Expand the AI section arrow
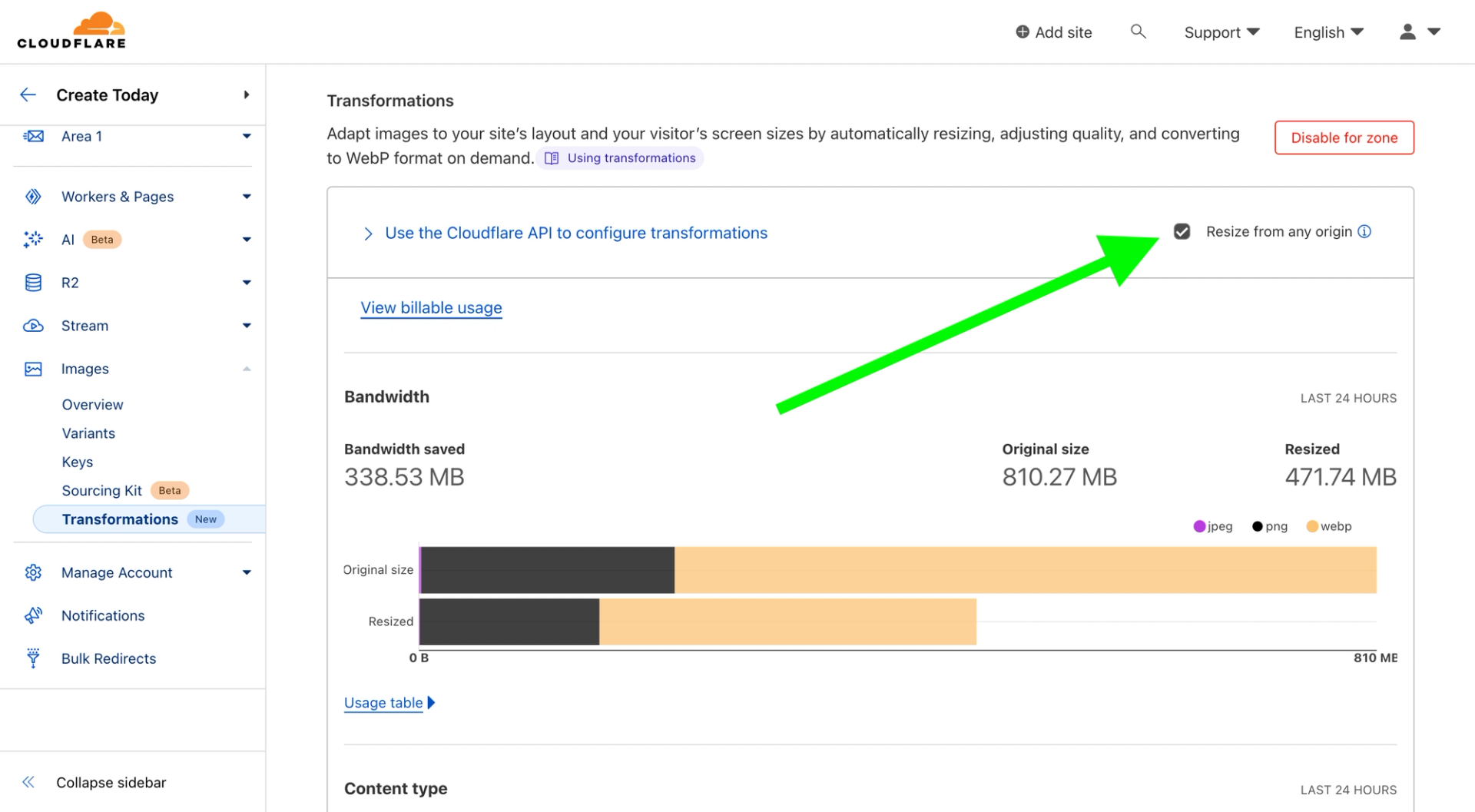Screen dimensions: 1475x812 [247, 240]
